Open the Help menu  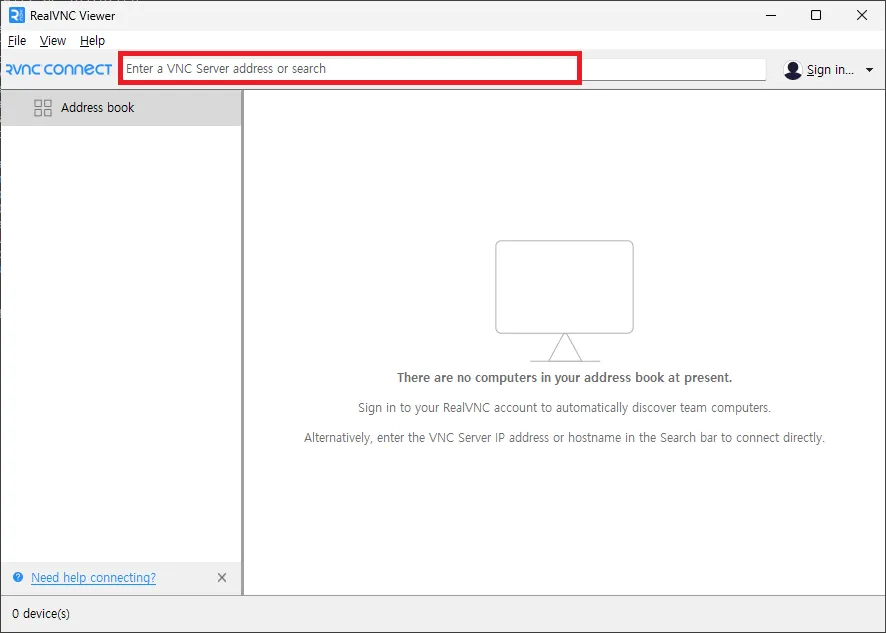92,41
